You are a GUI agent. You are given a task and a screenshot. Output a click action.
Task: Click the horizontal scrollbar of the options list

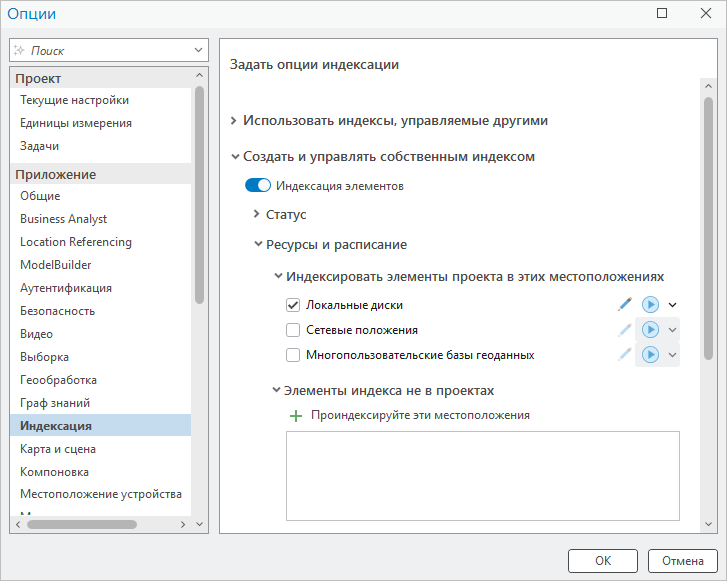(x=82, y=524)
